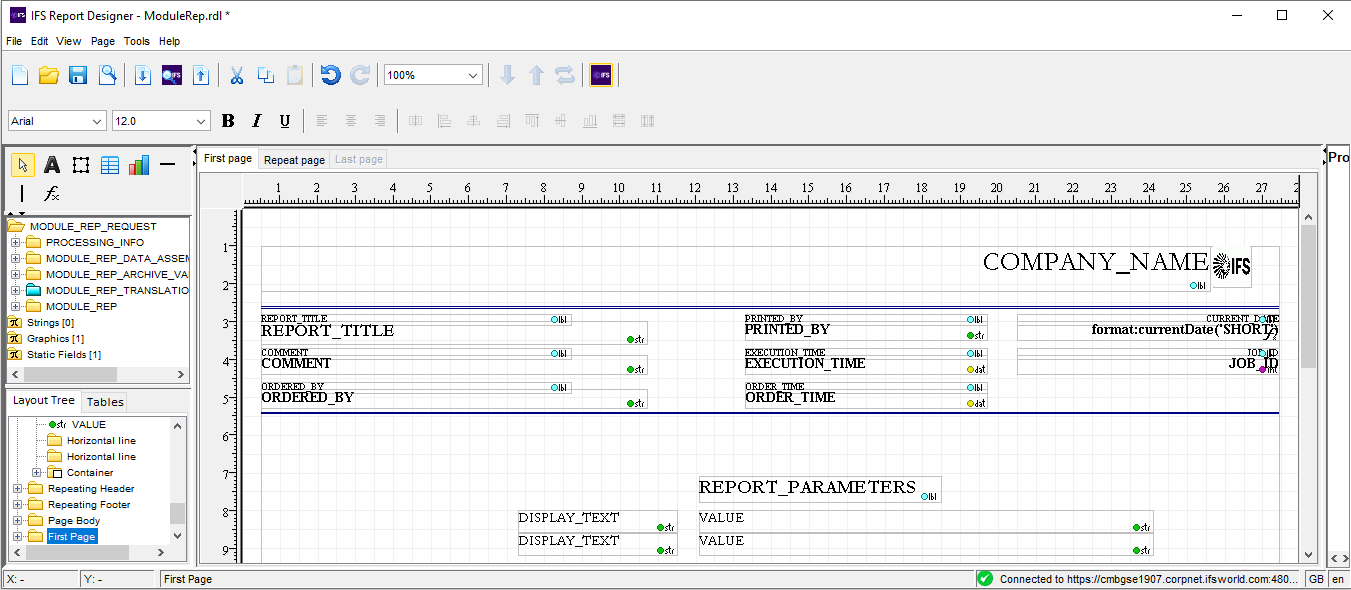The height and width of the screenshot is (590, 1351).
Task: Open a file with the folder icon
Action: (x=48, y=75)
